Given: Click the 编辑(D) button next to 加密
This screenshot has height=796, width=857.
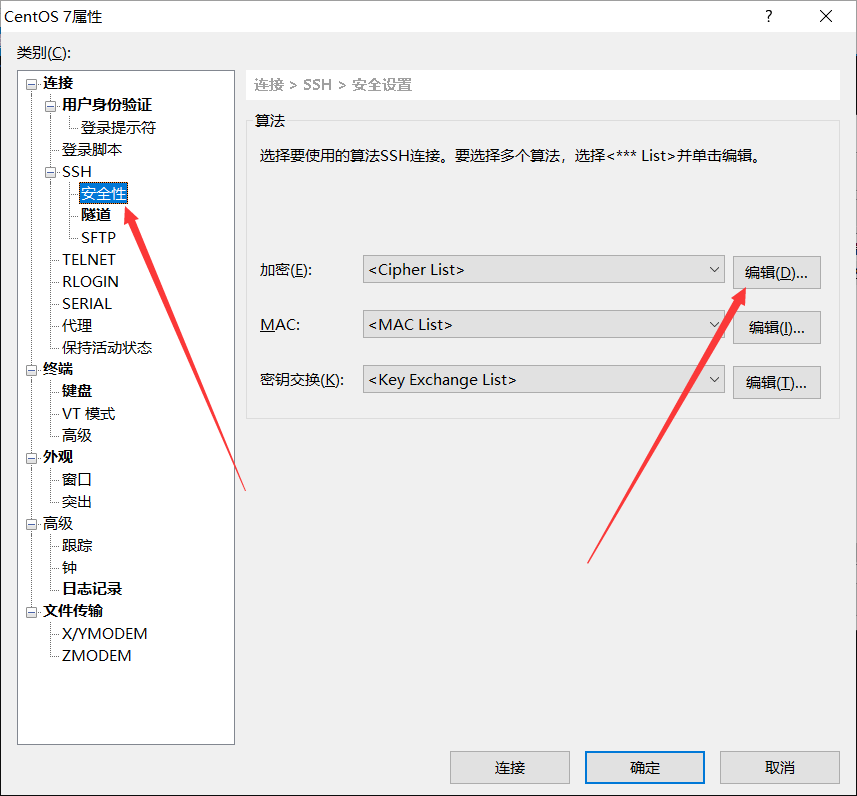Looking at the screenshot, I should pos(777,271).
